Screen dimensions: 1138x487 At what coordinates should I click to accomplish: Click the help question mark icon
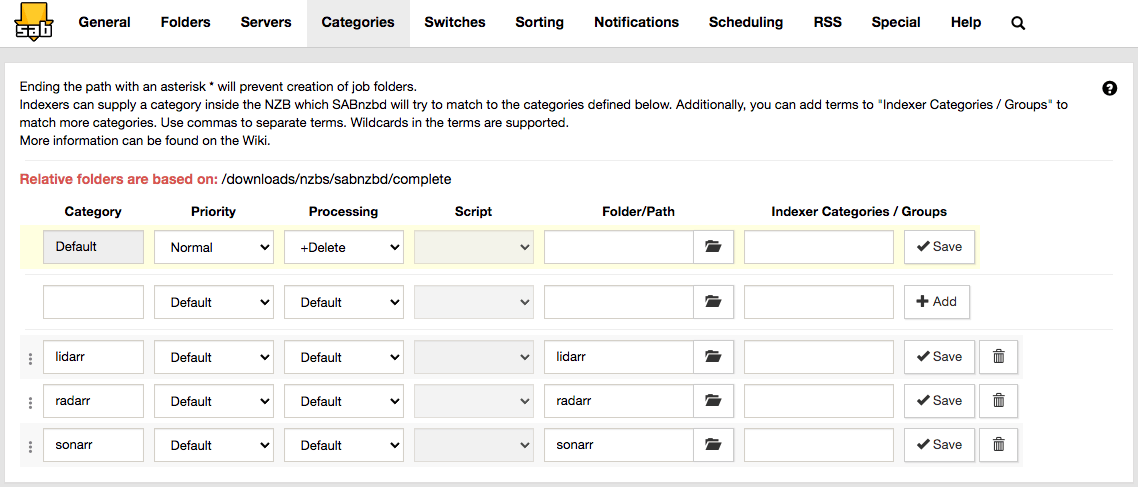[x=1109, y=88]
